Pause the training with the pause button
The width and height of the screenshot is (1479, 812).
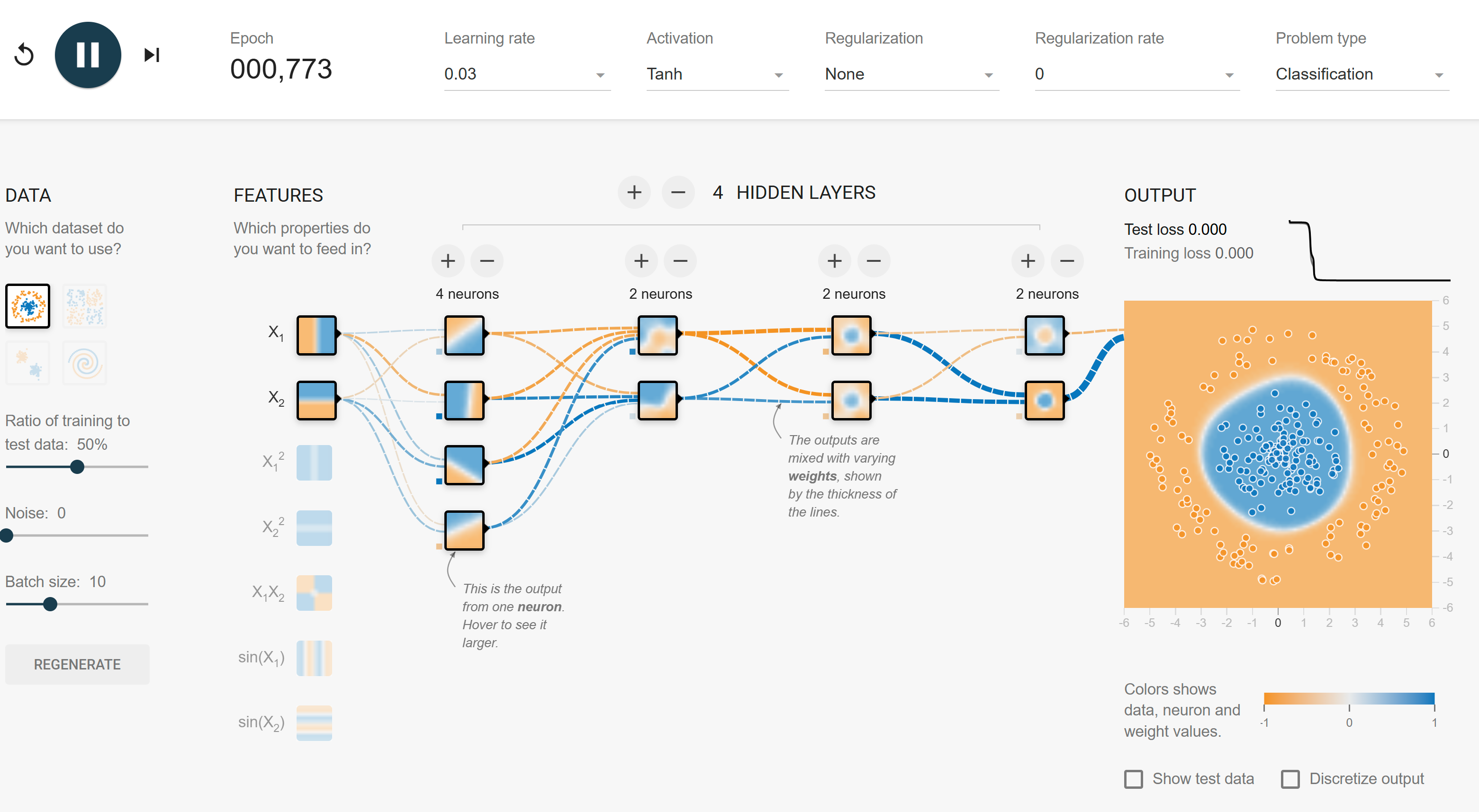(88, 55)
